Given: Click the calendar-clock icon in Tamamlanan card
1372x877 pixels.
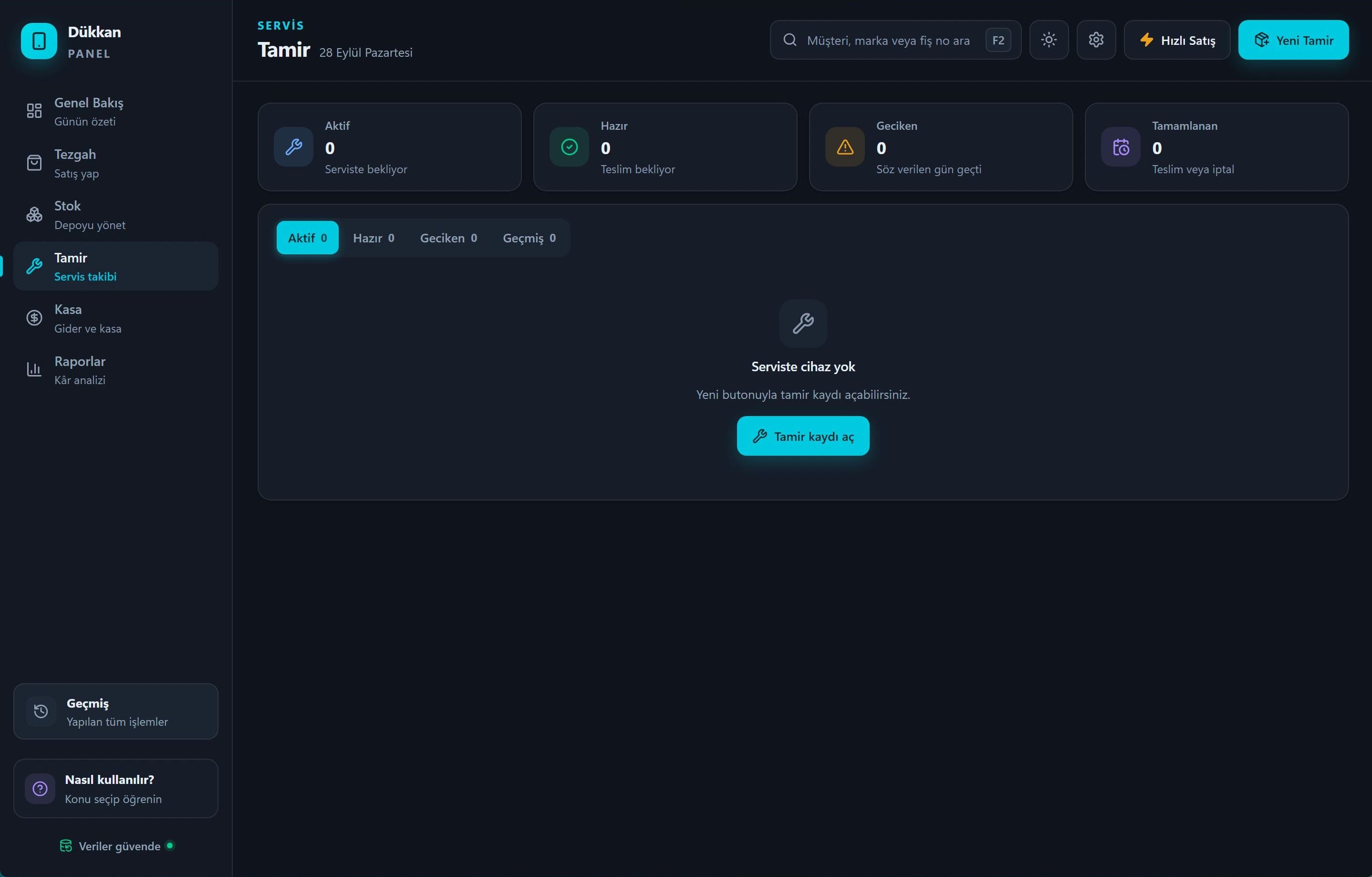Looking at the screenshot, I should [x=1121, y=147].
